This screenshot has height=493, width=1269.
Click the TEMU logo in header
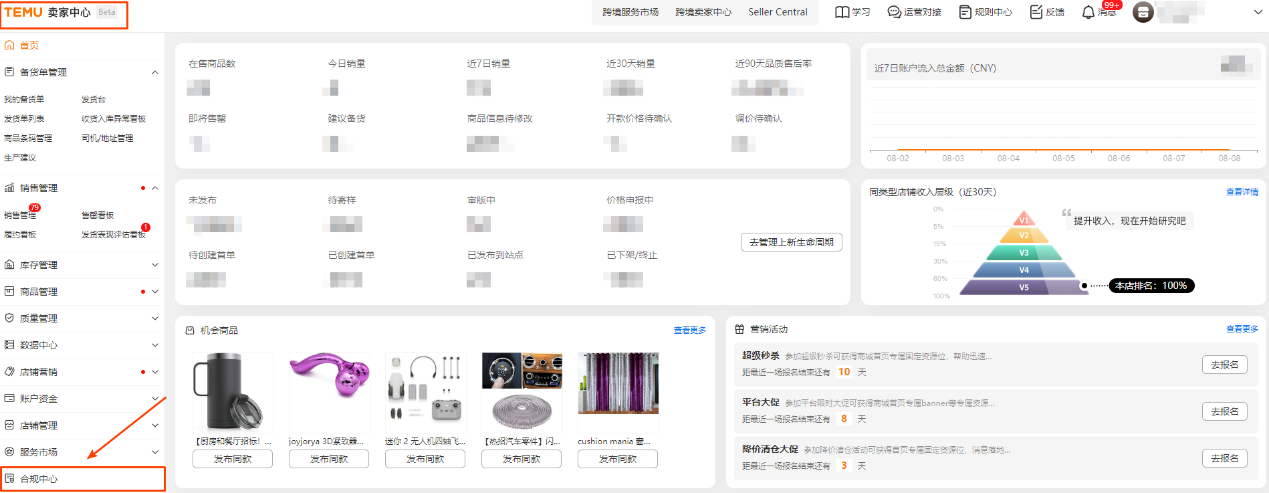23,12
